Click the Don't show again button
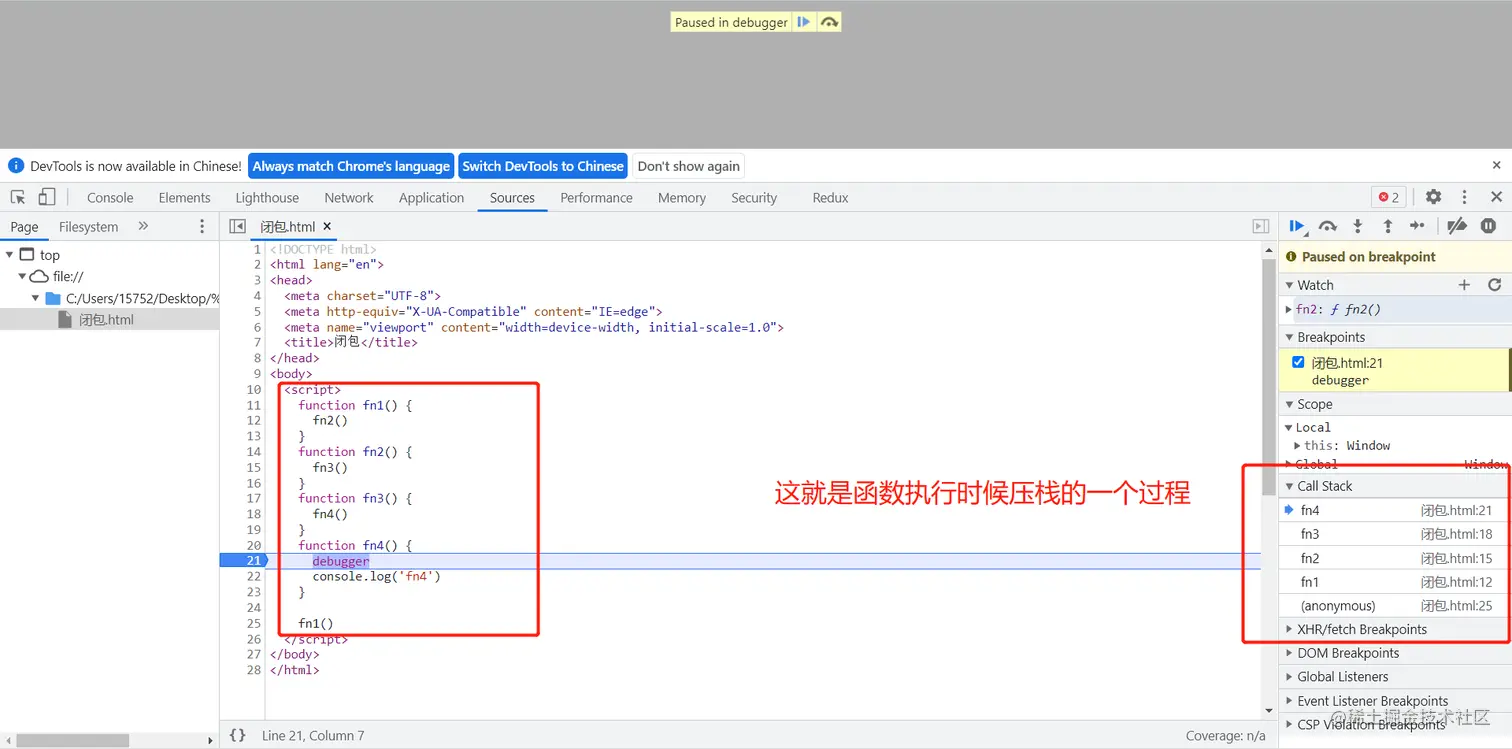The image size is (1512, 749). click(689, 166)
